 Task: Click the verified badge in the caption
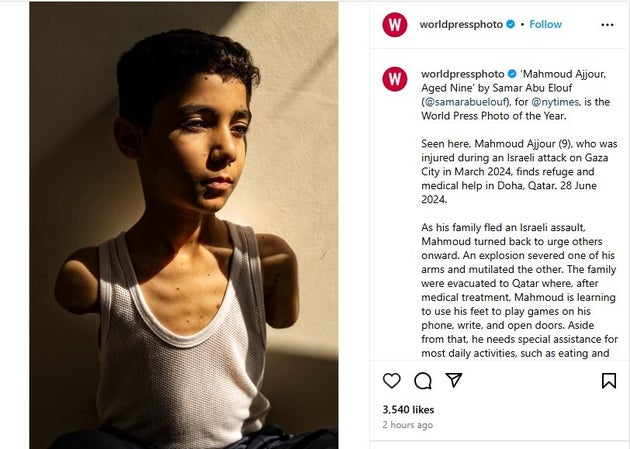point(512,74)
